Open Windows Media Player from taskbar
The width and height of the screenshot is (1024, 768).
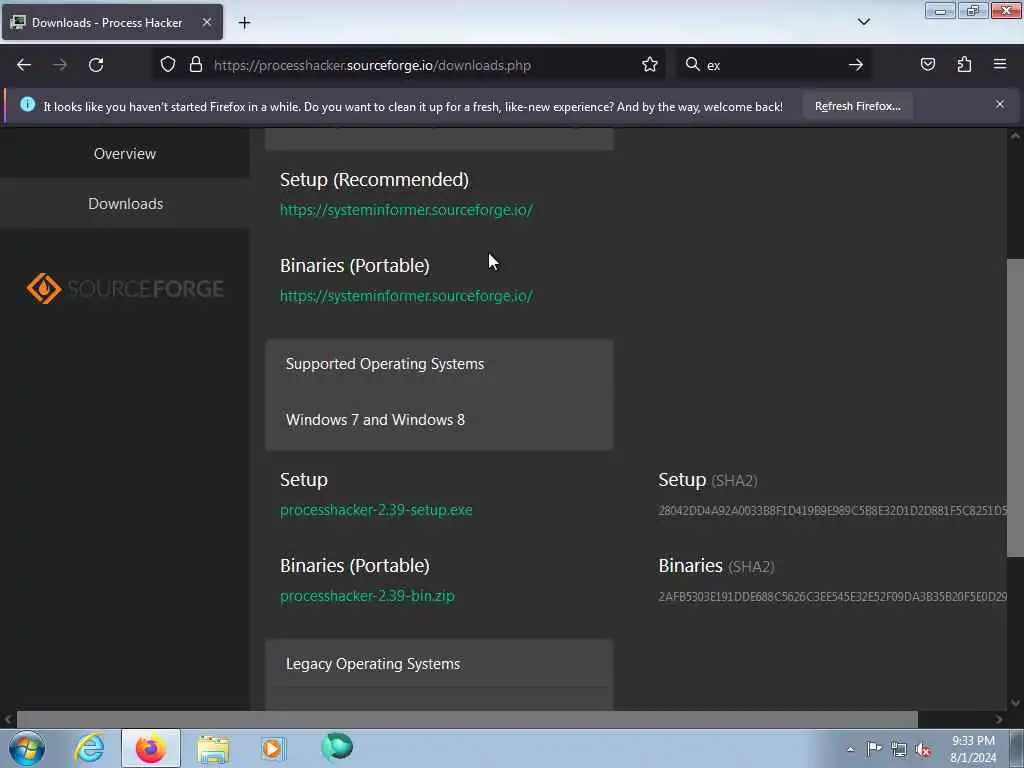click(272, 748)
